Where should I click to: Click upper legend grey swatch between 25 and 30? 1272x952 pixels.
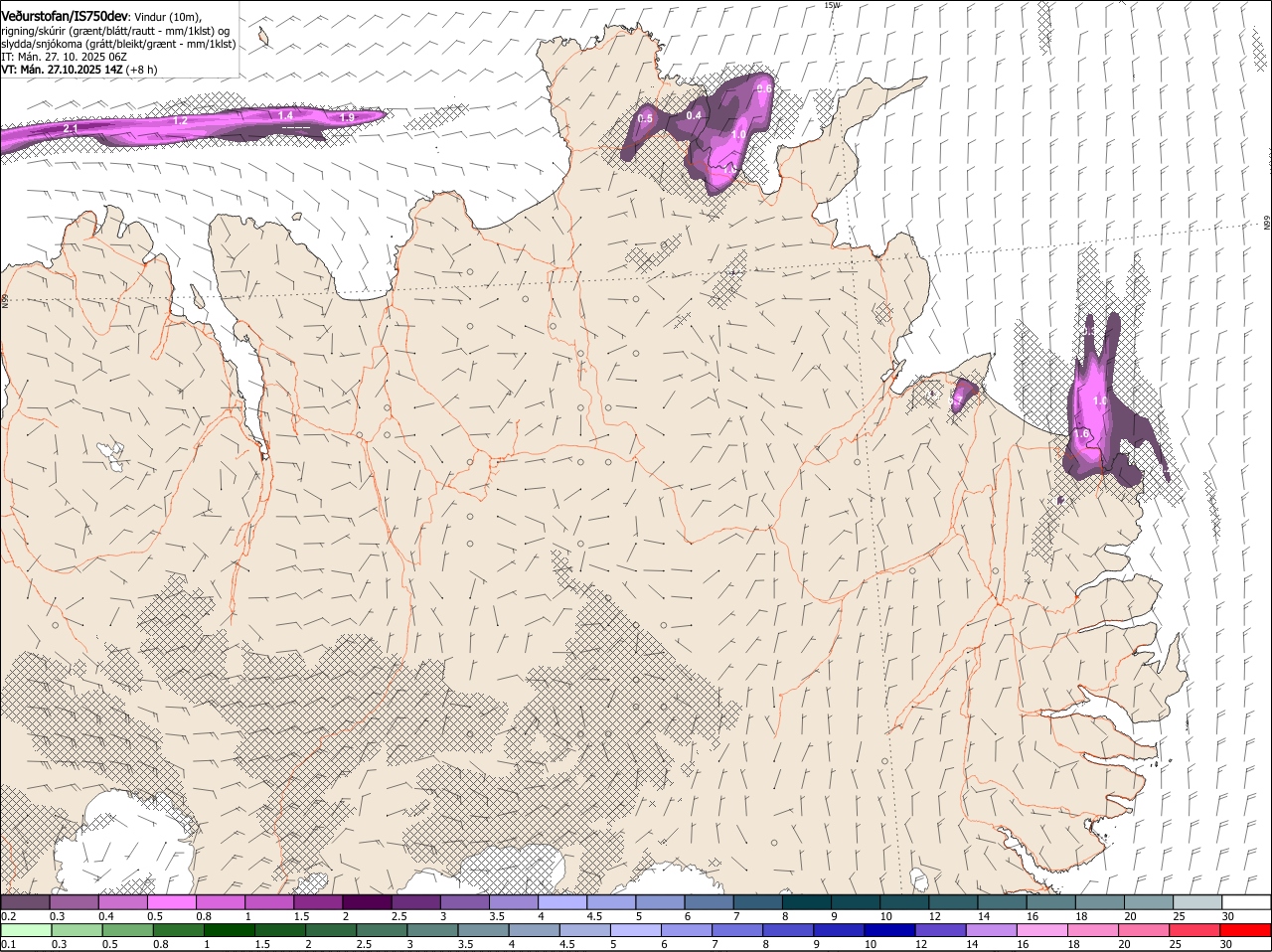[x=1198, y=901]
